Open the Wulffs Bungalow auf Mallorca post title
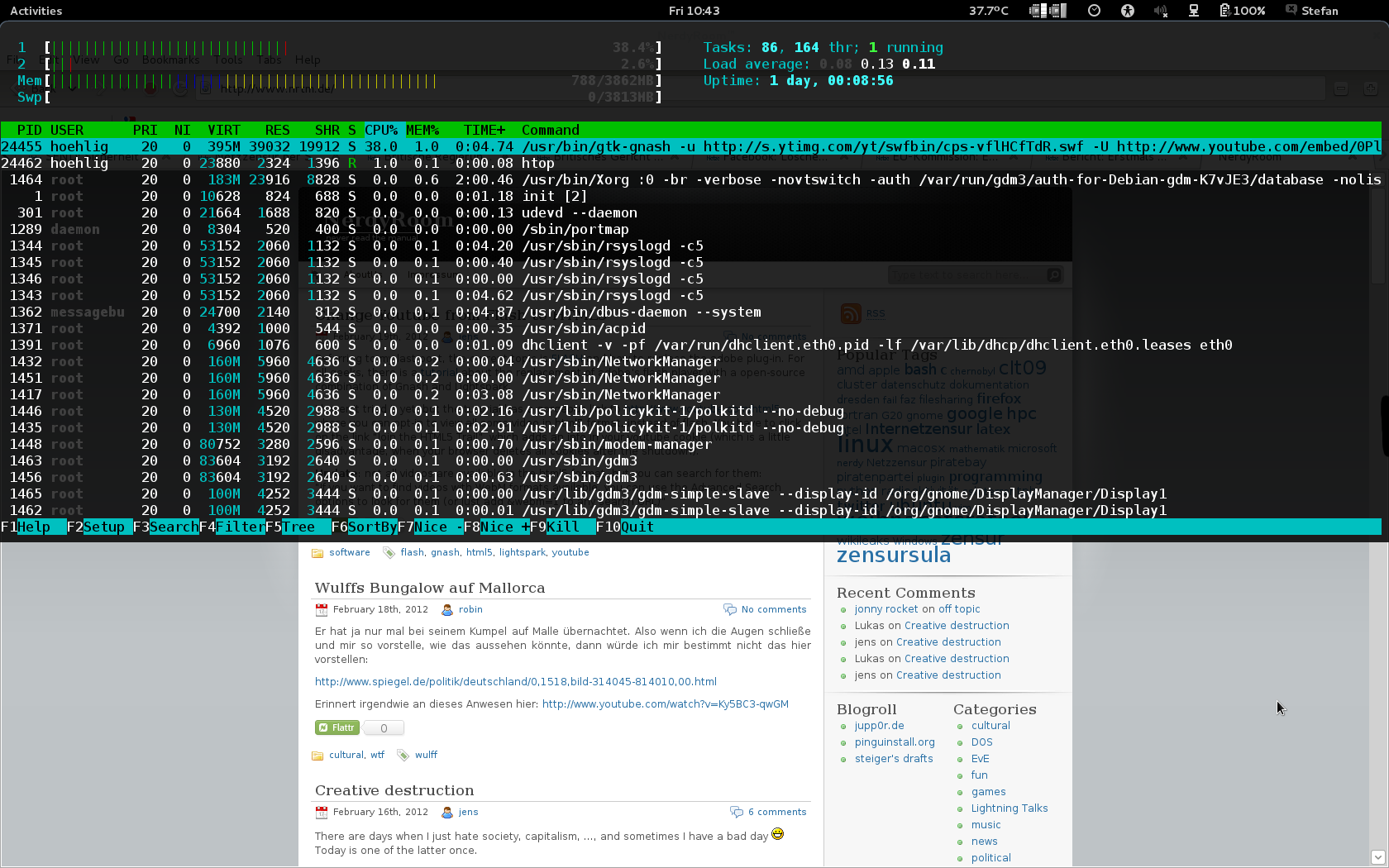This screenshot has height=868, width=1389. pos(430,588)
